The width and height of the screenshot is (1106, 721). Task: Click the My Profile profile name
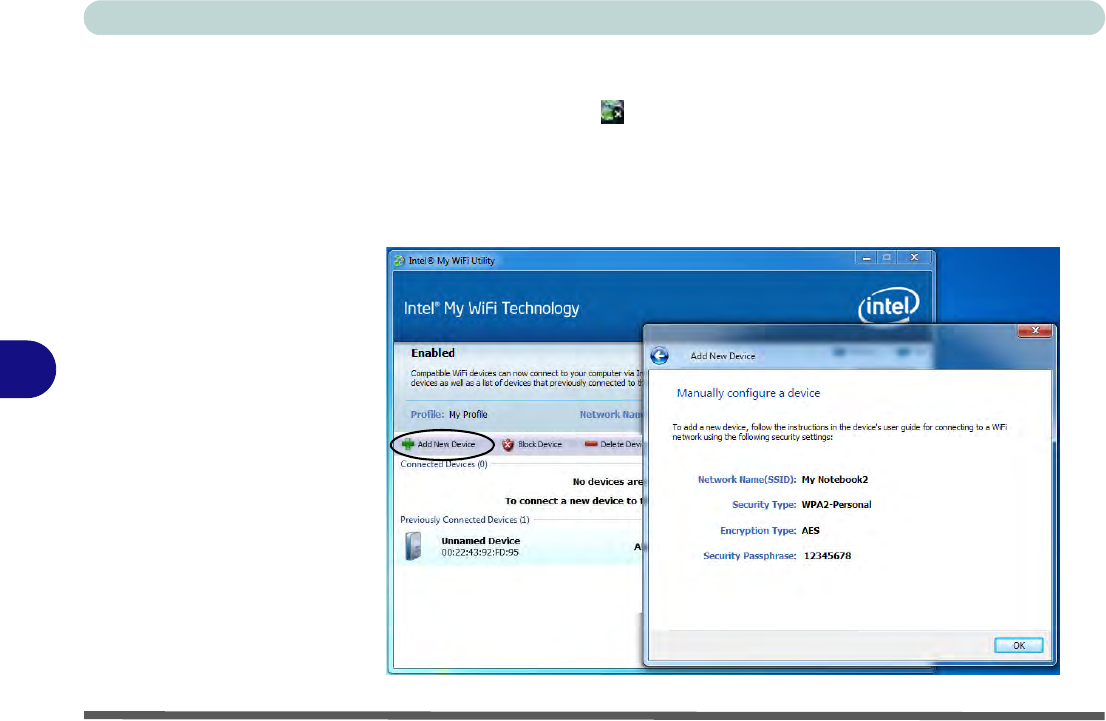pos(468,414)
